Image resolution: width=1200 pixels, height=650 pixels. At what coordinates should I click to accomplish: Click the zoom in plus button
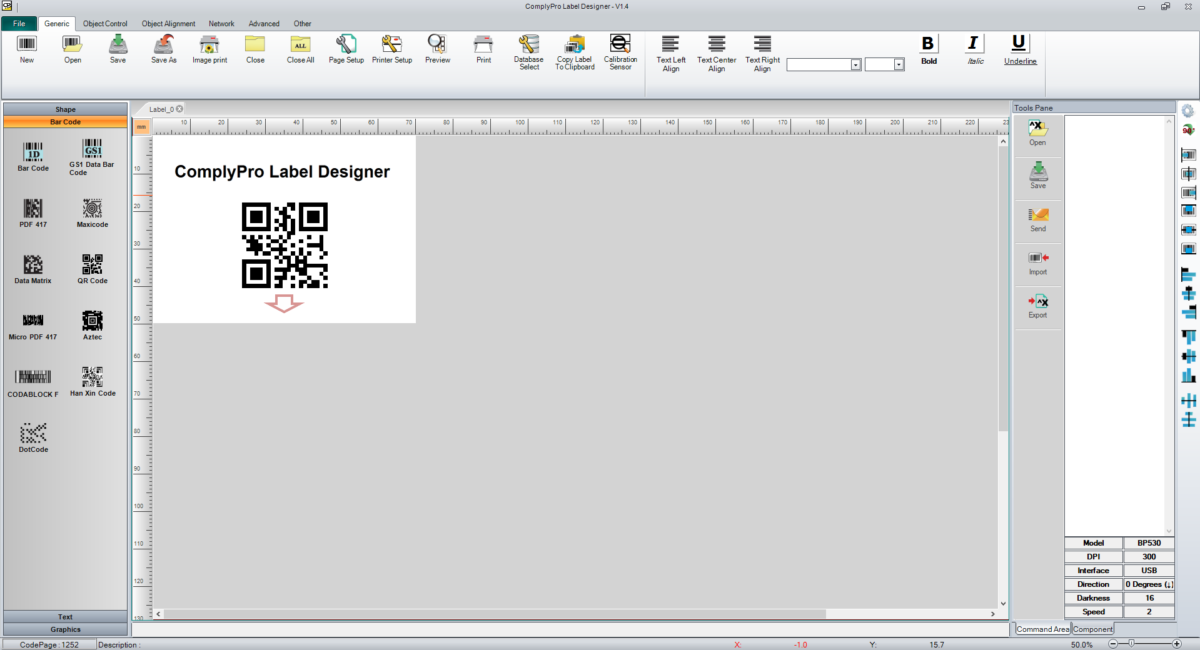pos(1177,645)
